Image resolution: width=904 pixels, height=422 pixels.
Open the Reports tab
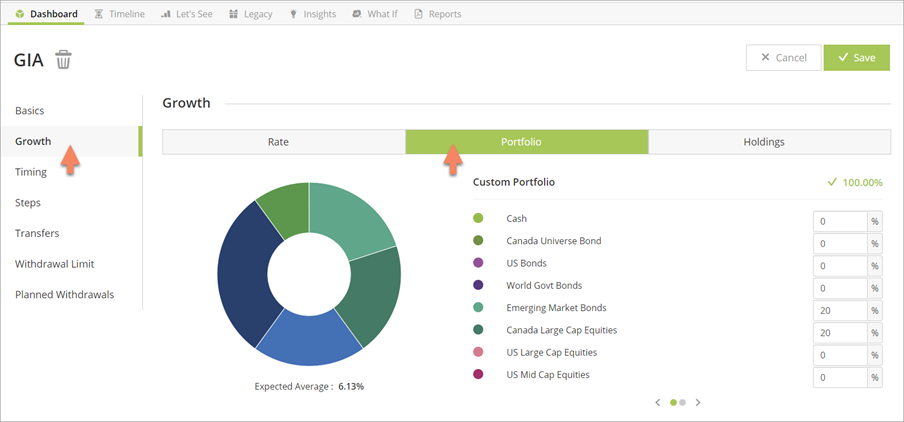coord(437,14)
